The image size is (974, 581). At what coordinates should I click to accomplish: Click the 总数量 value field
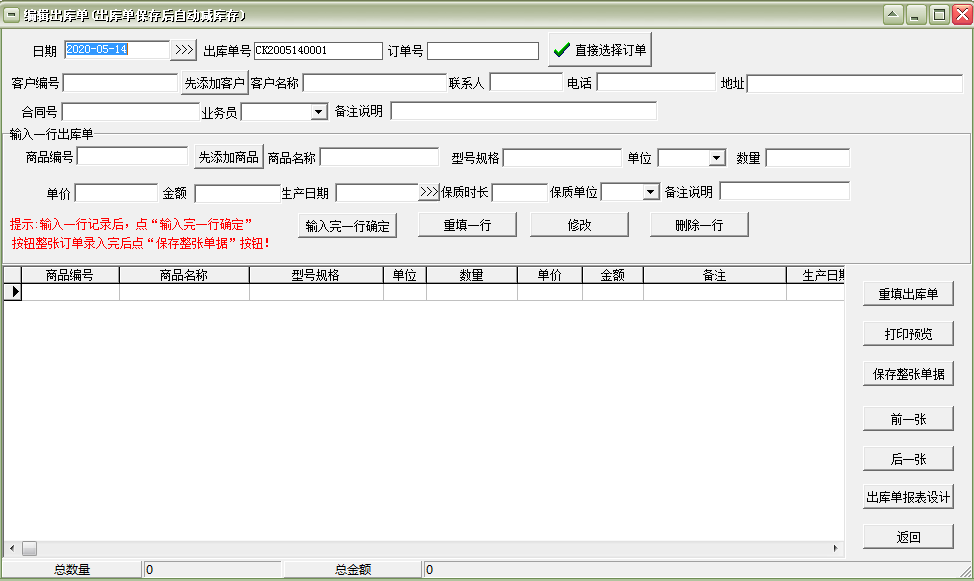coord(212,569)
